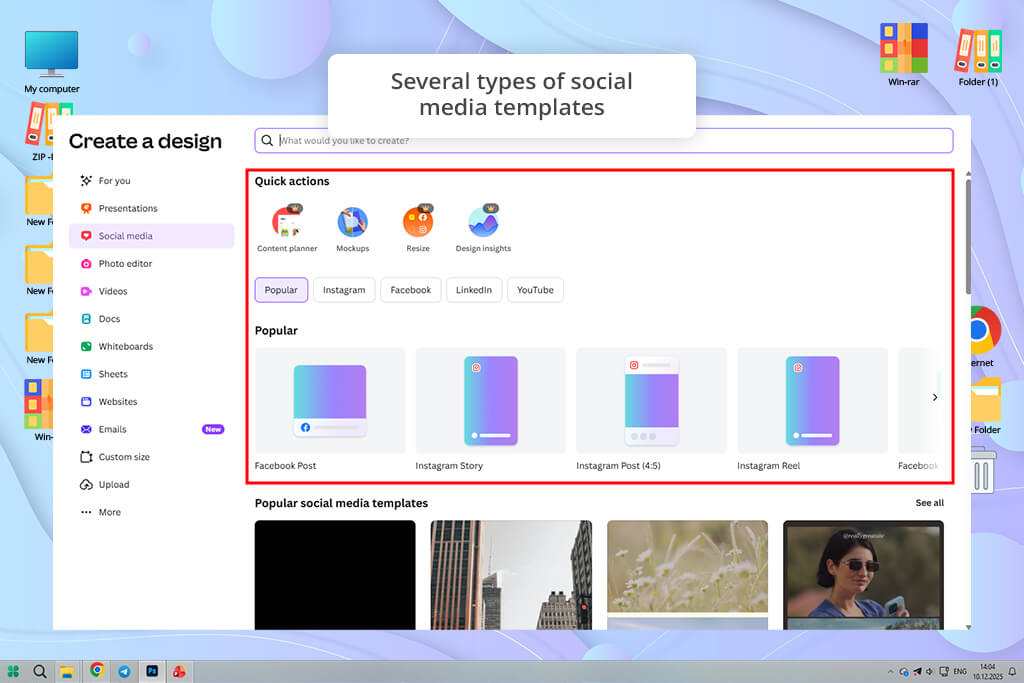Open the woman with sunglasses template thumbnail
This screenshot has height=683, width=1024.
(x=863, y=575)
